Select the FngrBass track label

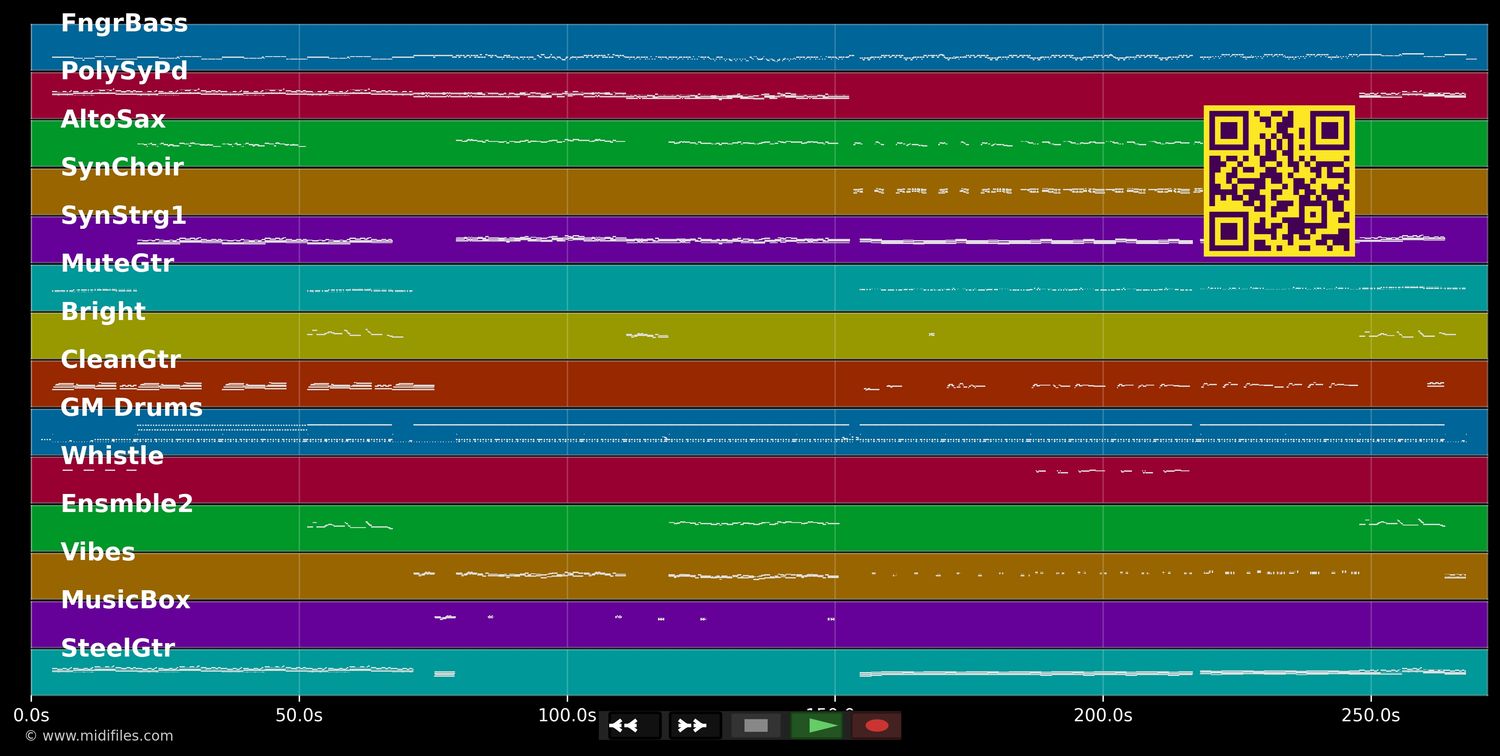tap(124, 24)
